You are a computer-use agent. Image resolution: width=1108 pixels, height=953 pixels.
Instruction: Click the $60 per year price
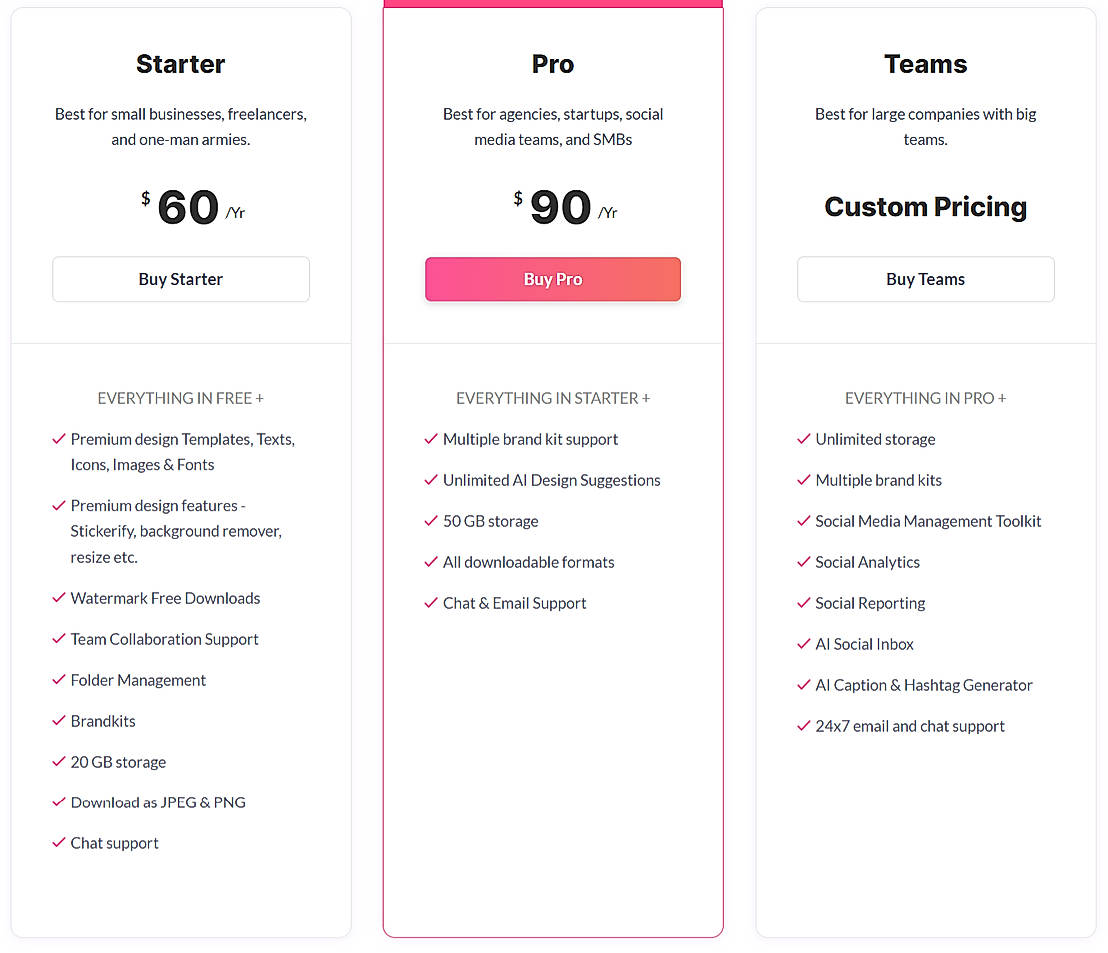click(x=190, y=207)
